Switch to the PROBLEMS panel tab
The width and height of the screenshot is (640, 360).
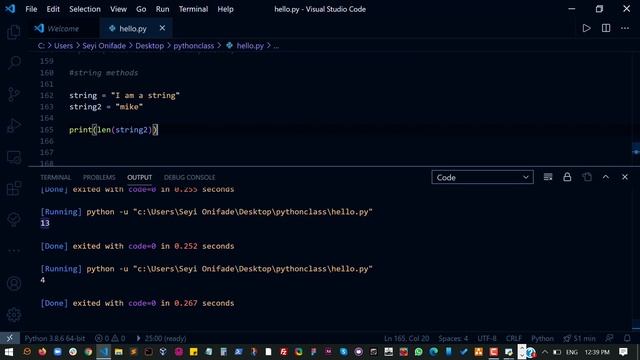point(99,178)
